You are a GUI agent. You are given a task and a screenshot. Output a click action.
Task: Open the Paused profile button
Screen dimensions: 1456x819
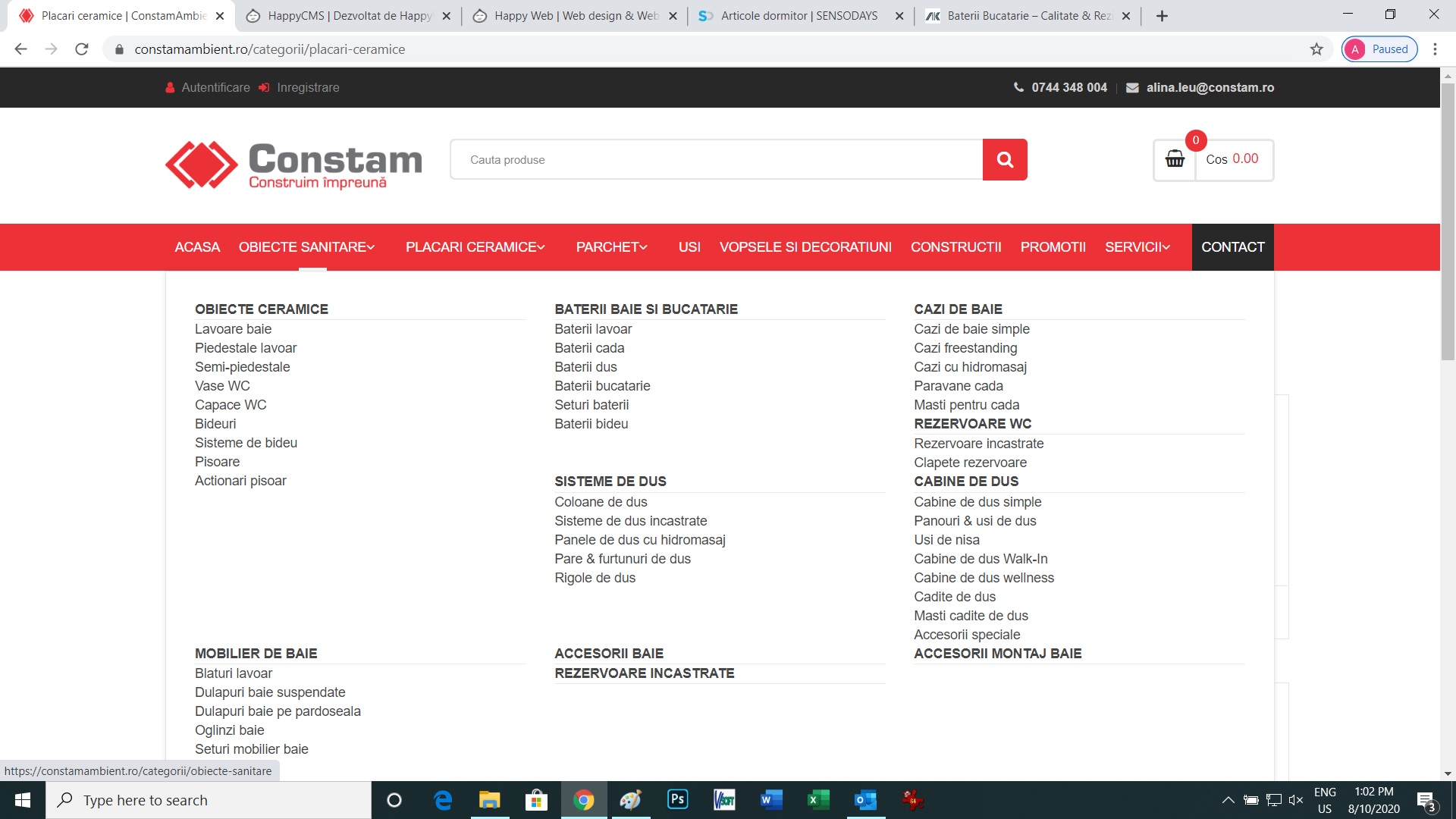point(1379,49)
